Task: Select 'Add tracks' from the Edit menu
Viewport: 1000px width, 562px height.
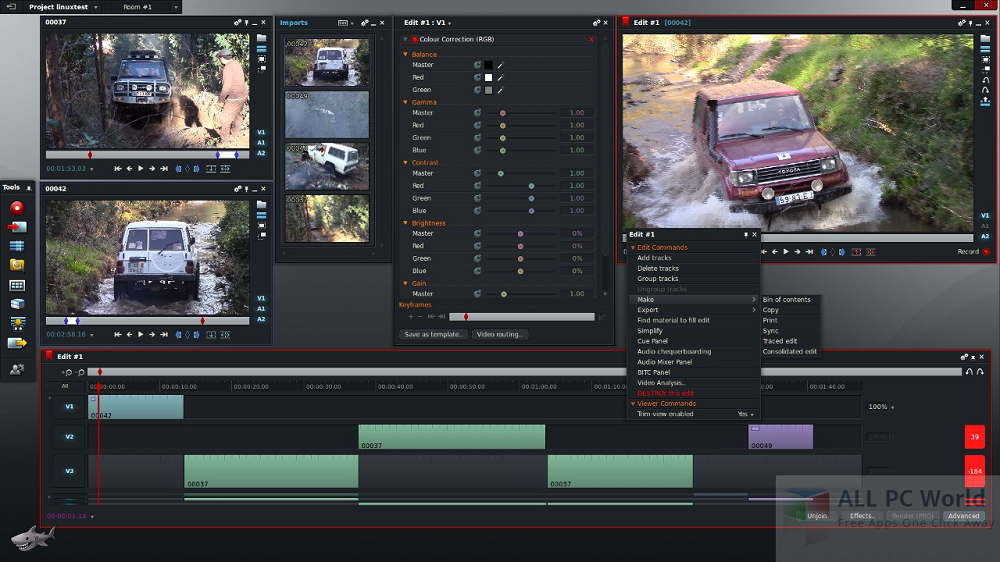Action: 655,258
